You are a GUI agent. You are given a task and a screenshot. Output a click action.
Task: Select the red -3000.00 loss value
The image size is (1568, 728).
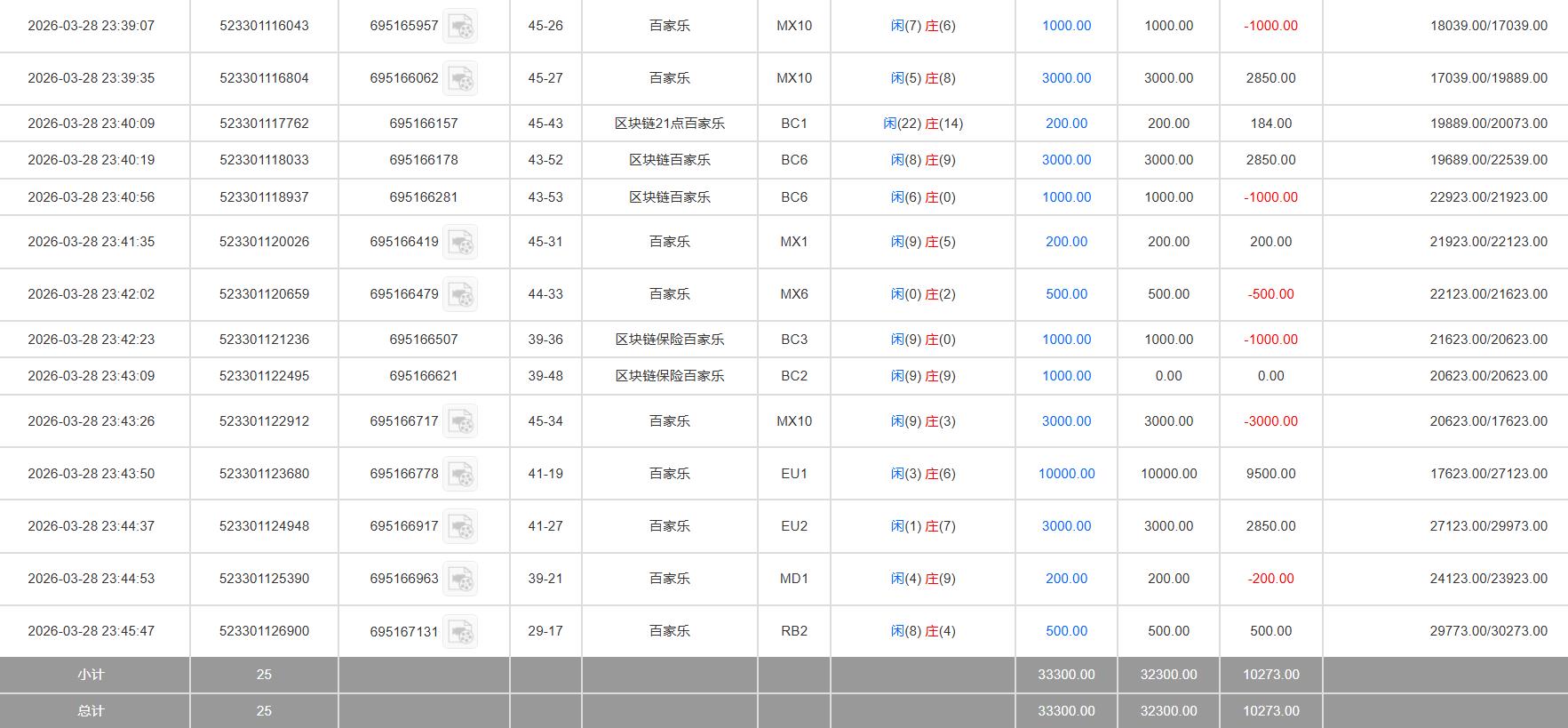[1270, 421]
